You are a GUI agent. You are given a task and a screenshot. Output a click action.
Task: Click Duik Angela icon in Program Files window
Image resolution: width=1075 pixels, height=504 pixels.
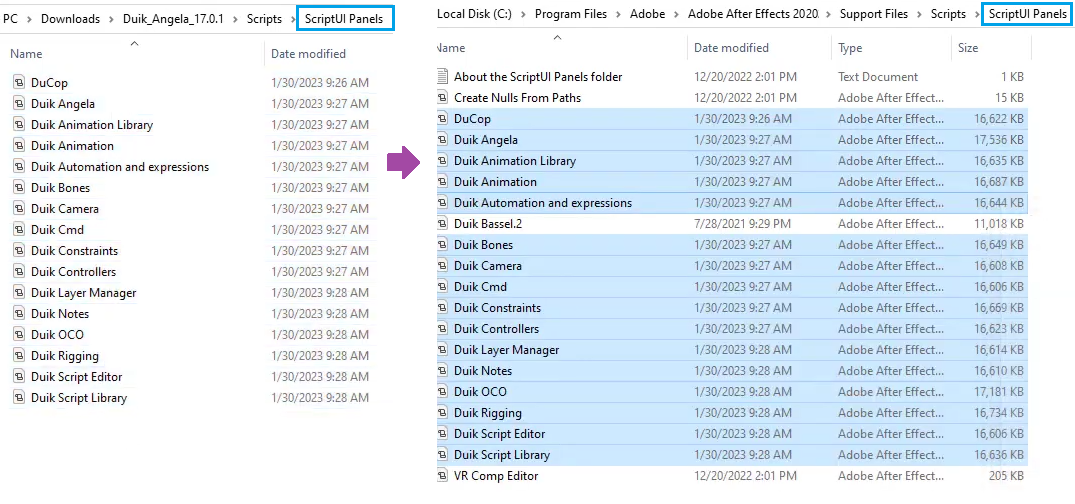pyautogui.click(x=442, y=140)
